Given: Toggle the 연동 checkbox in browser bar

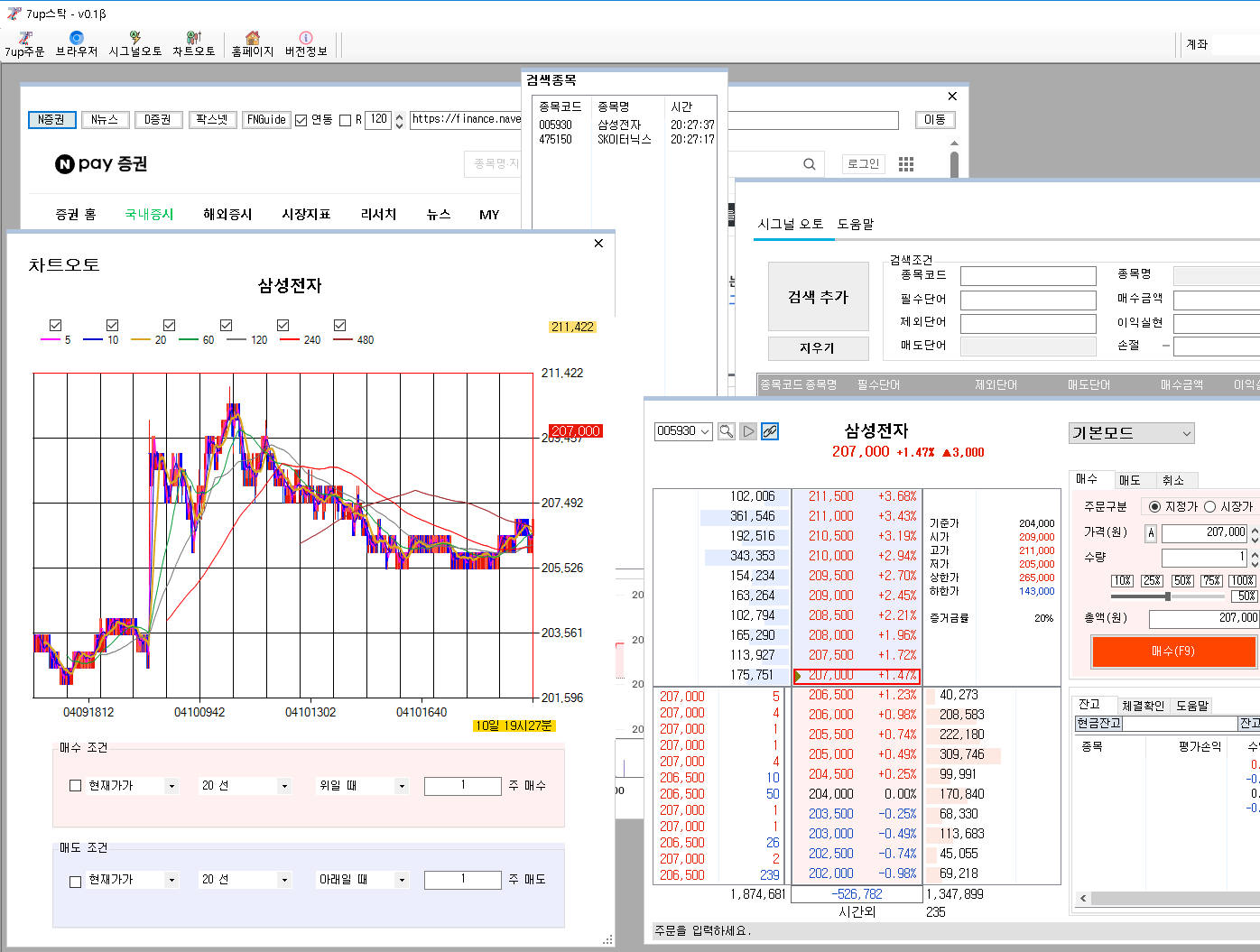Looking at the screenshot, I should point(301,120).
